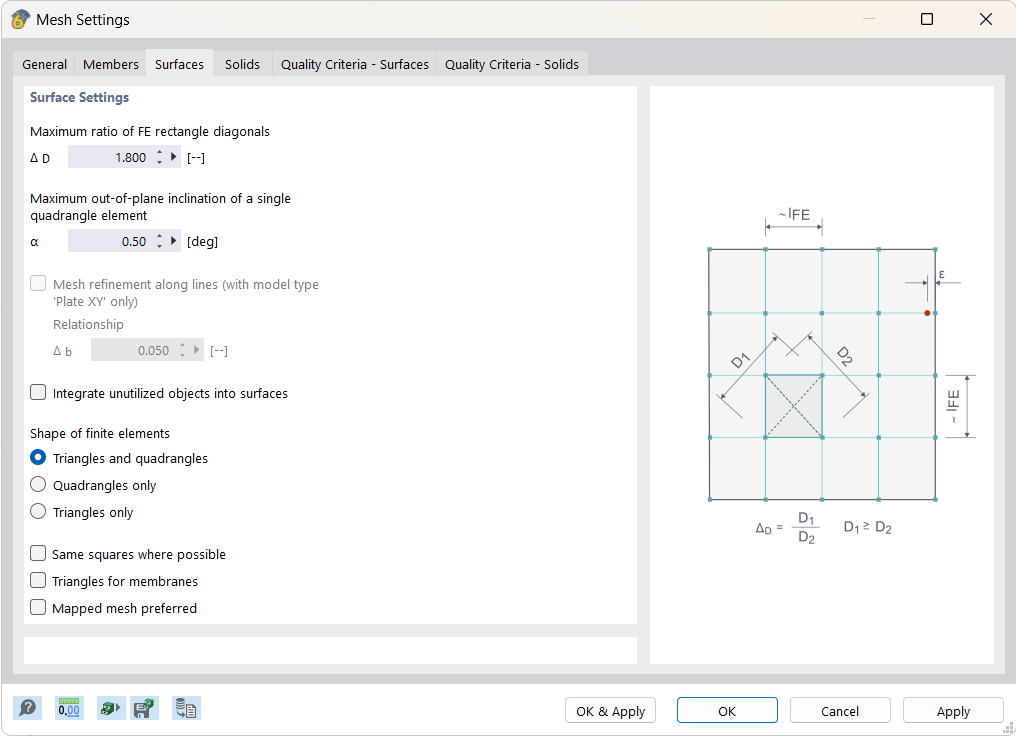
Task: Edit units and decimal places with 0.00 icon
Action: pyautogui.click(x=68, y=707)
